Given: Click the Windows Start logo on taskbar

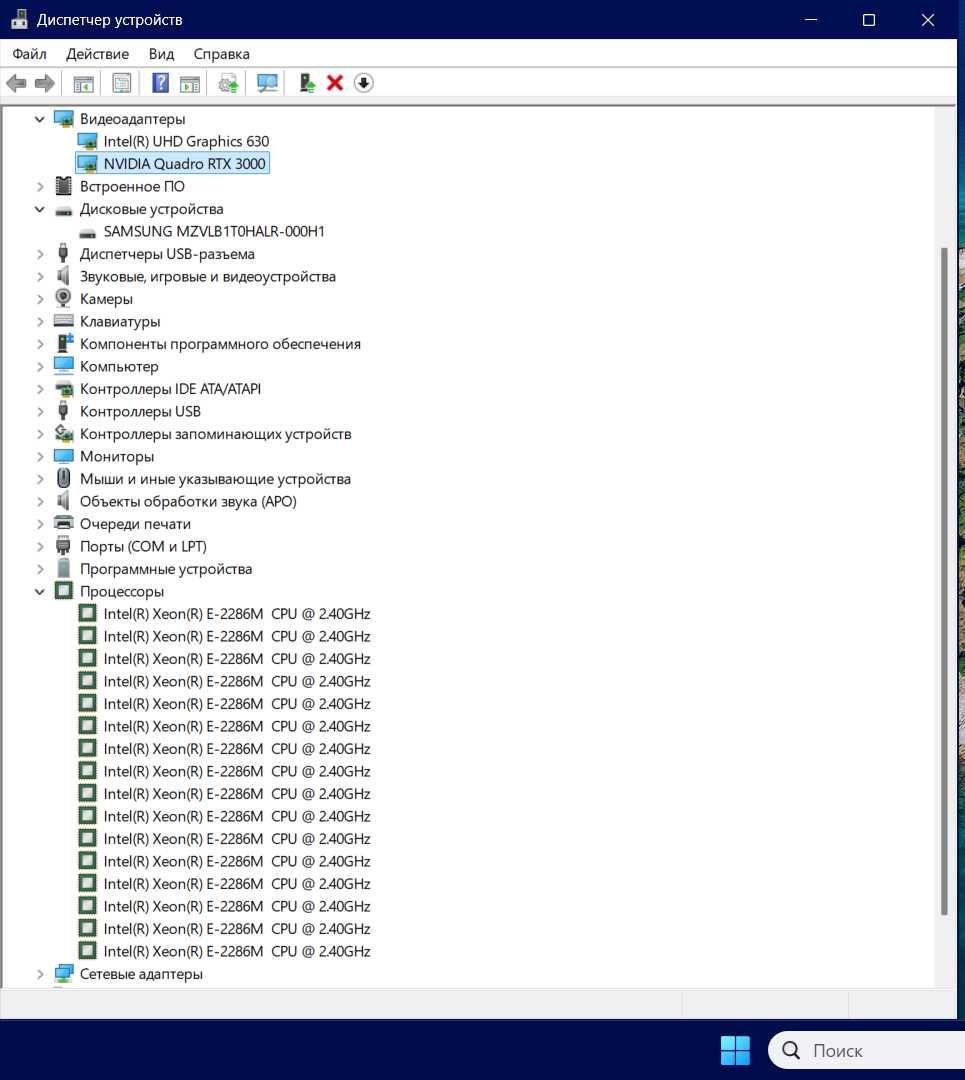Looking at the screenshot, I should coord(735,1050).
